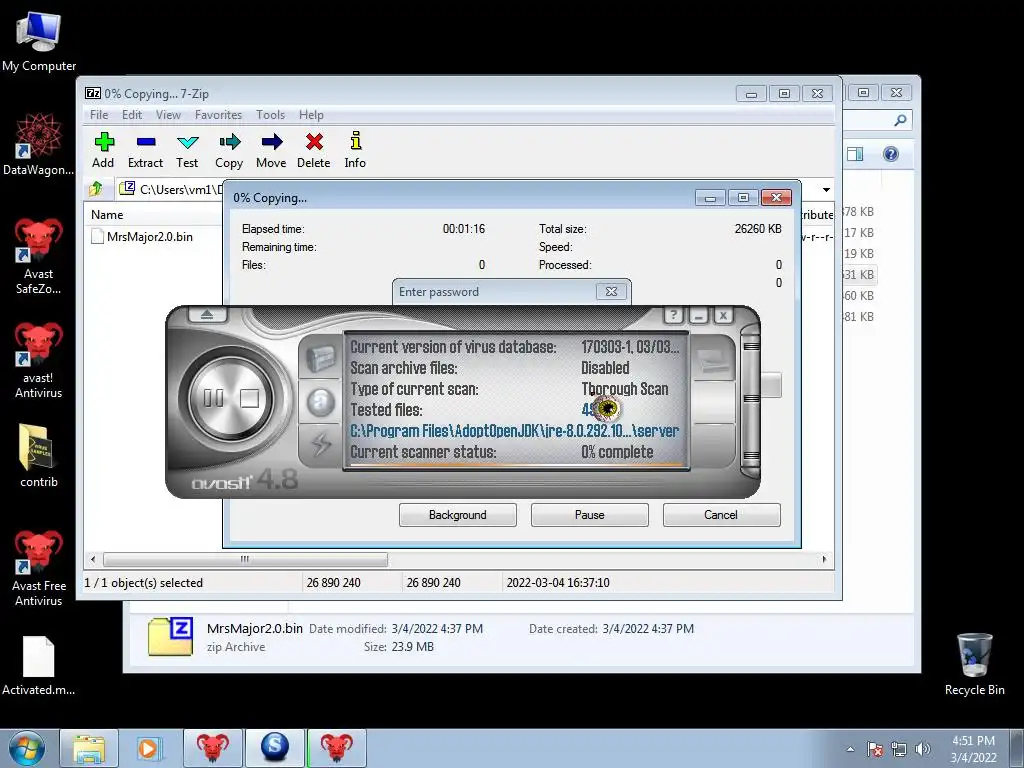The image size is (1024, 768).
Task: Open avast virus chest icon
Action: 320,359
